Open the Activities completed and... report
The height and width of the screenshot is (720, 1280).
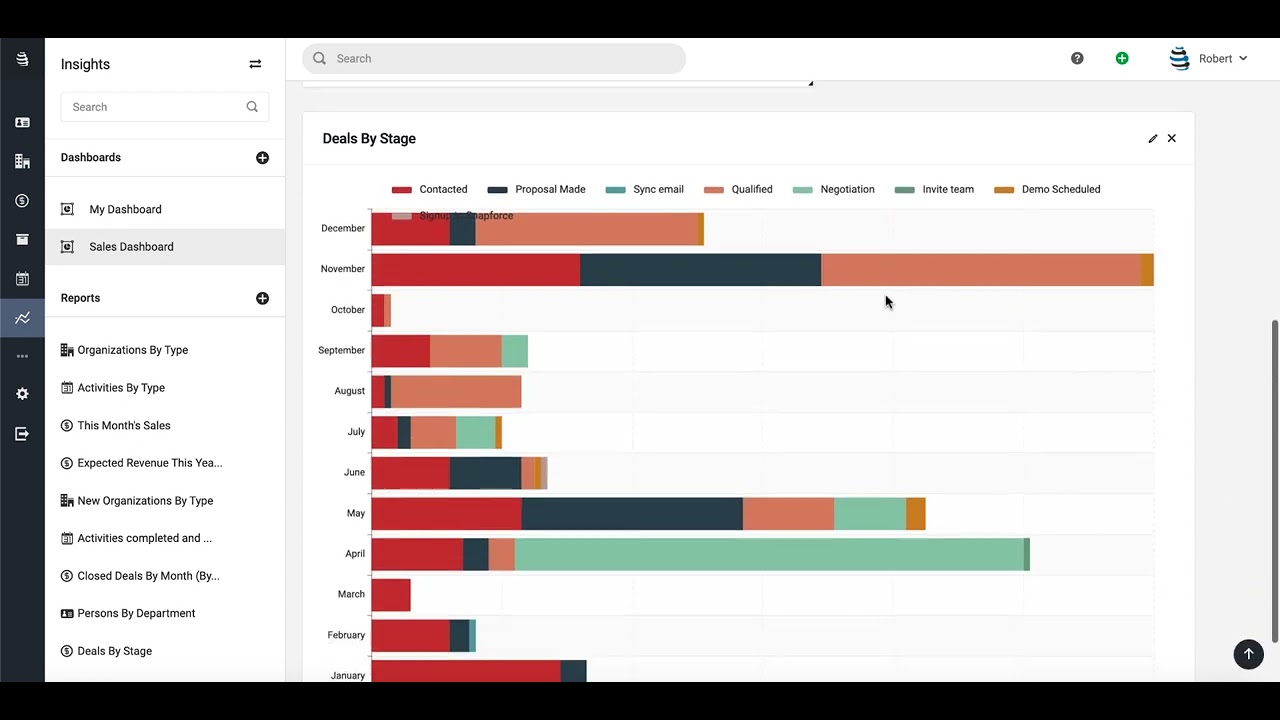[x=144, y=538]
